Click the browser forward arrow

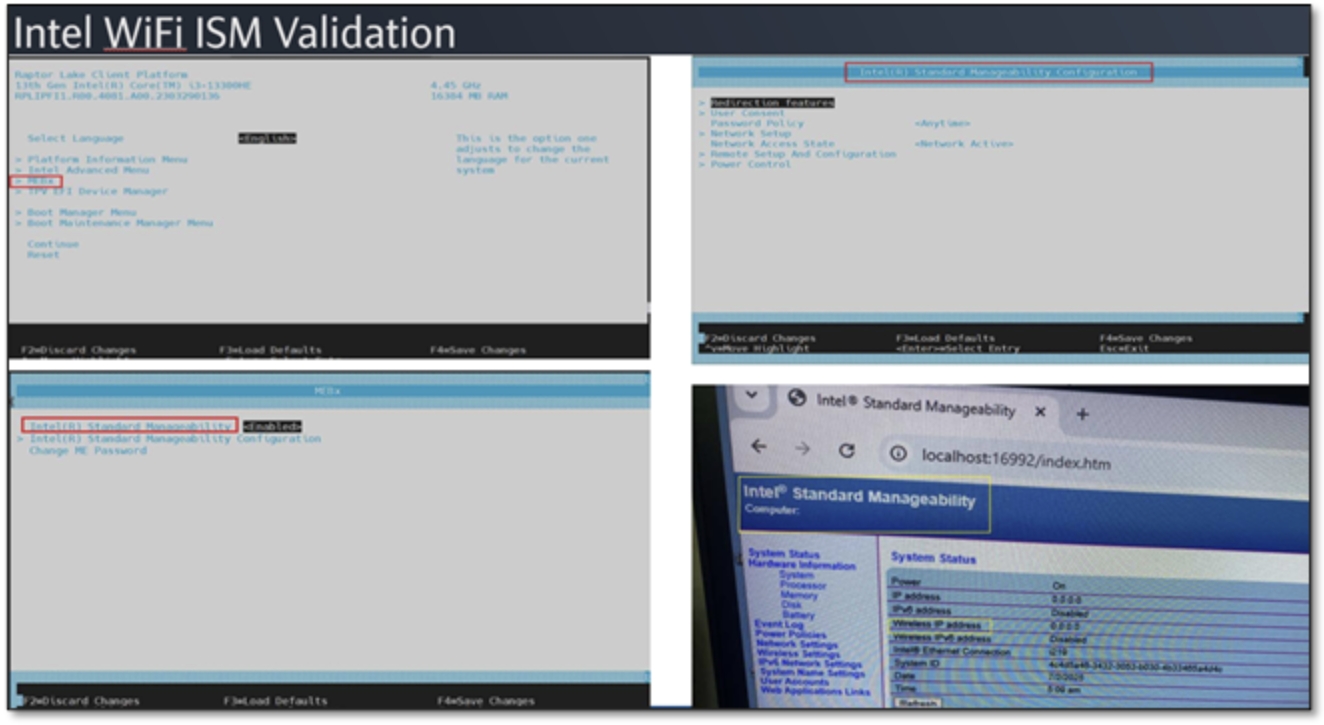point(802,449)
